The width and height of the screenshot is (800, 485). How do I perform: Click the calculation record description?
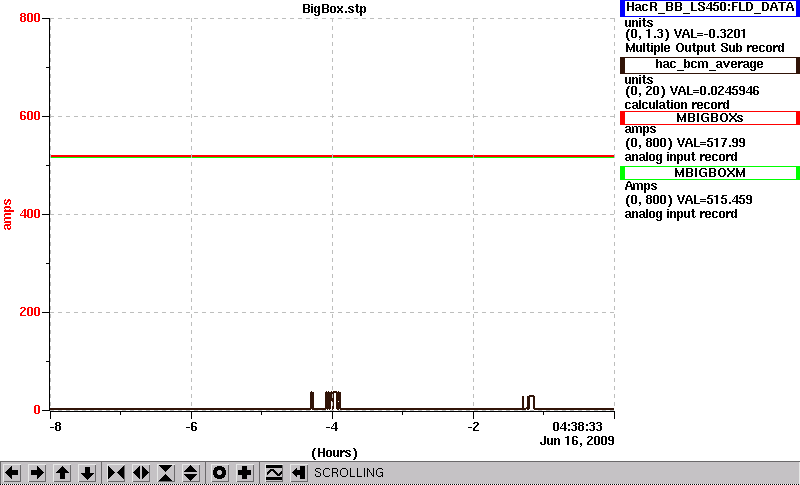click(677, 105)
